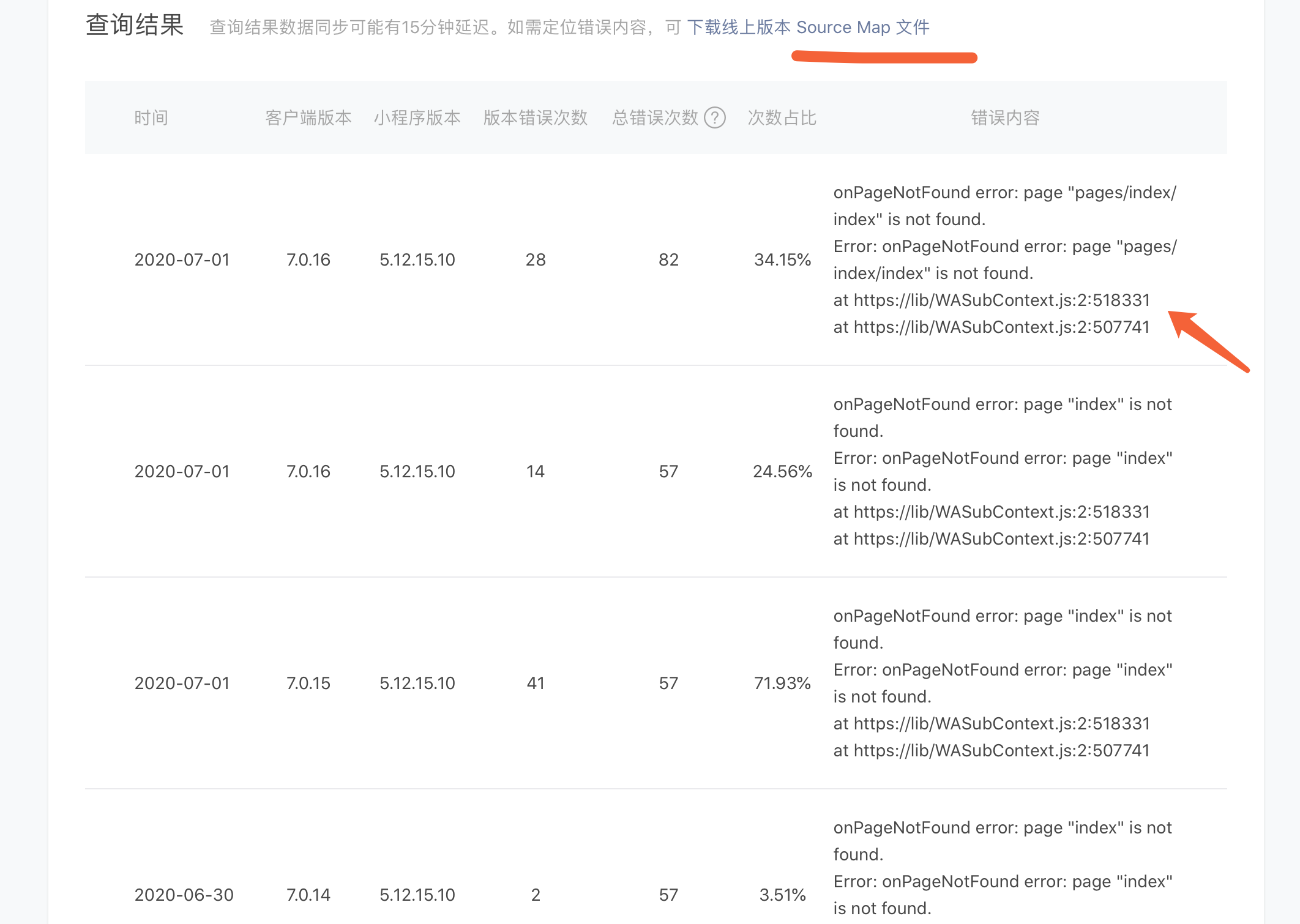The width and height of the screenshot is (1300, 924).
Task: Open 下载线上版本 Source Map 文件 link
Action: 808,28
